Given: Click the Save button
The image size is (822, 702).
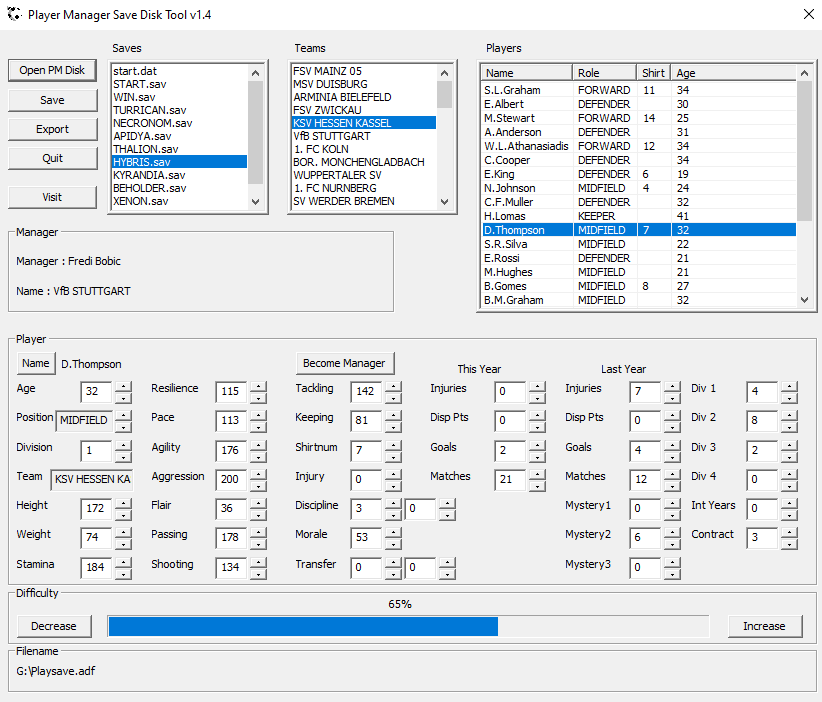Looking at the screenshot, I should pos(52,100).
